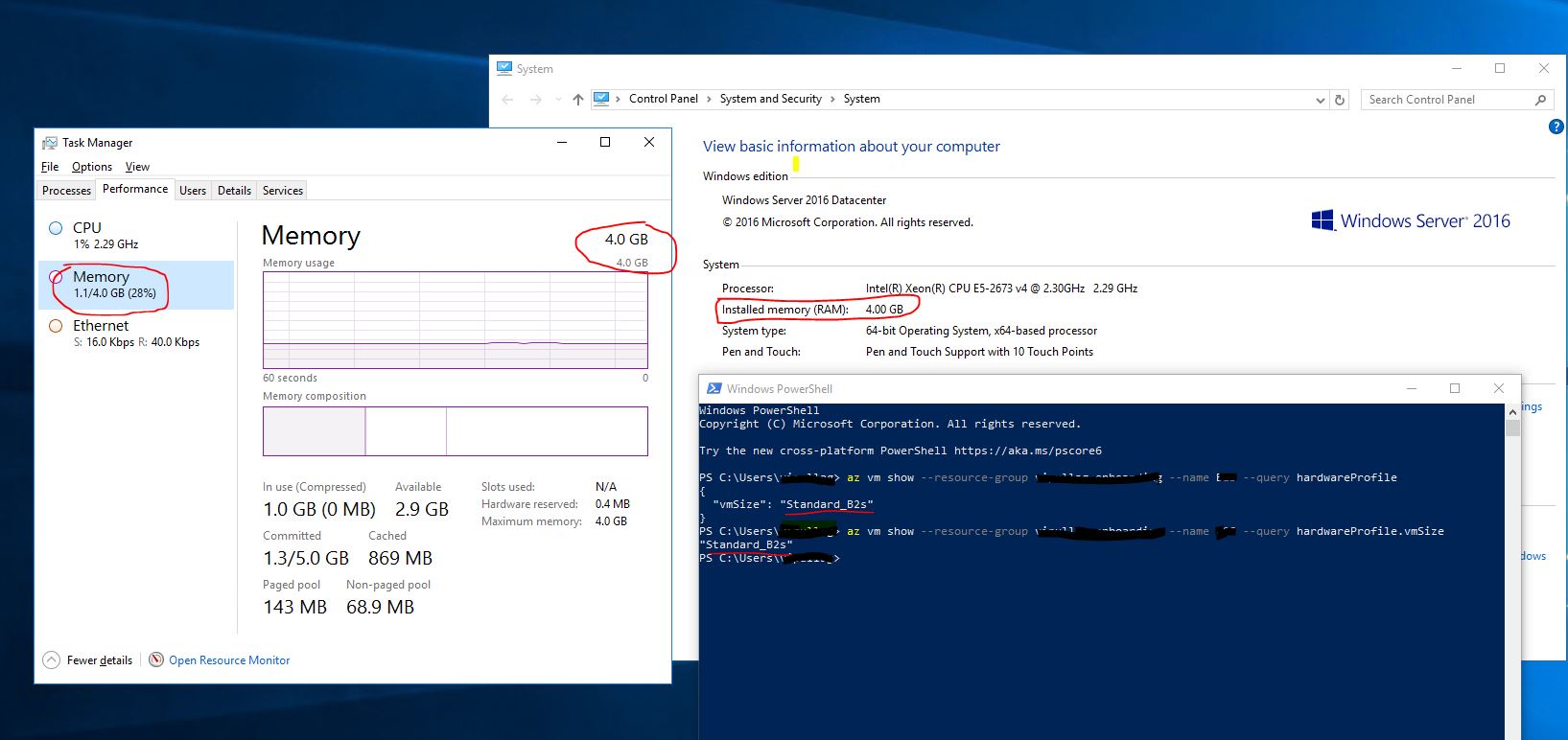Click 'Hardware reserved:' label
The height and width of the screenshot is (740, 1568).
coord(529,504)
